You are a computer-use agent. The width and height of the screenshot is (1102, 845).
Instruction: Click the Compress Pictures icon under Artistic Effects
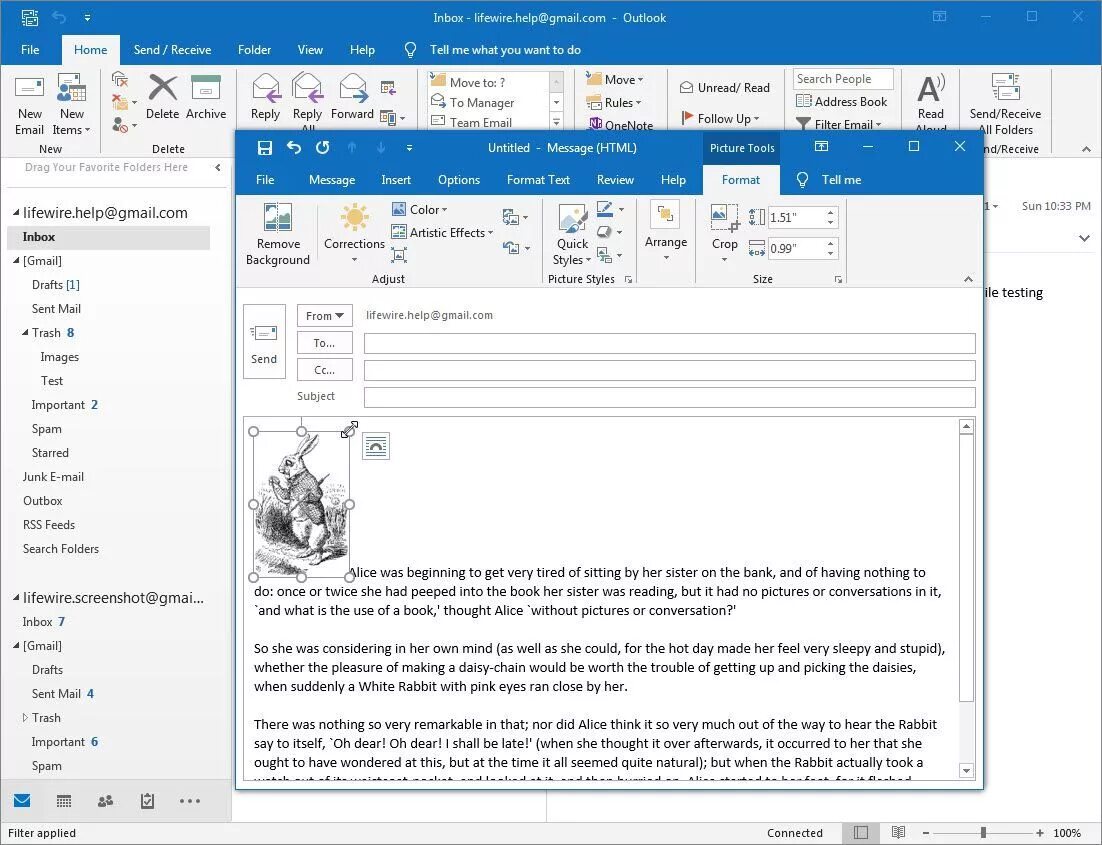(398, 255)
